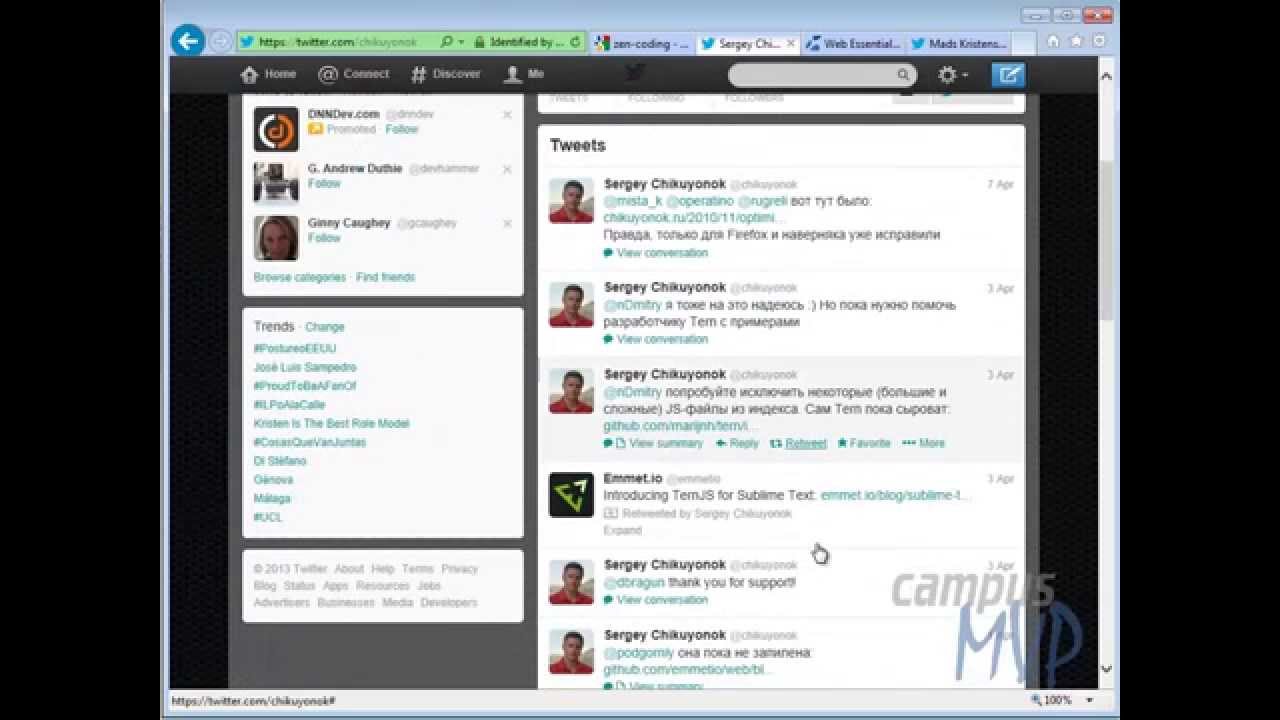
Task: View conversation on the 7 Apr tweet
Action: click(x=655, y=253)
